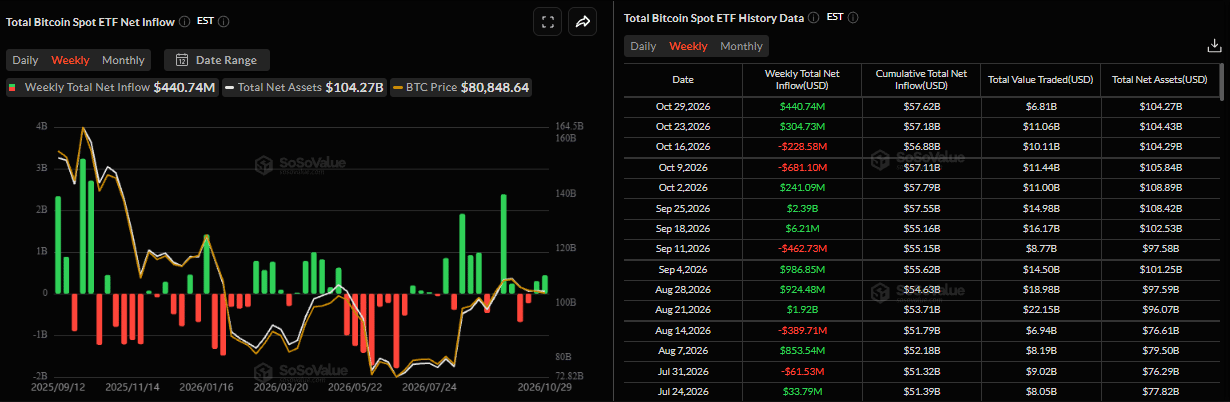The width and height of the screenshot is (1230, 402).
Task: Click info icon beside Net Inflow title
Action: [x=184, y=21]
